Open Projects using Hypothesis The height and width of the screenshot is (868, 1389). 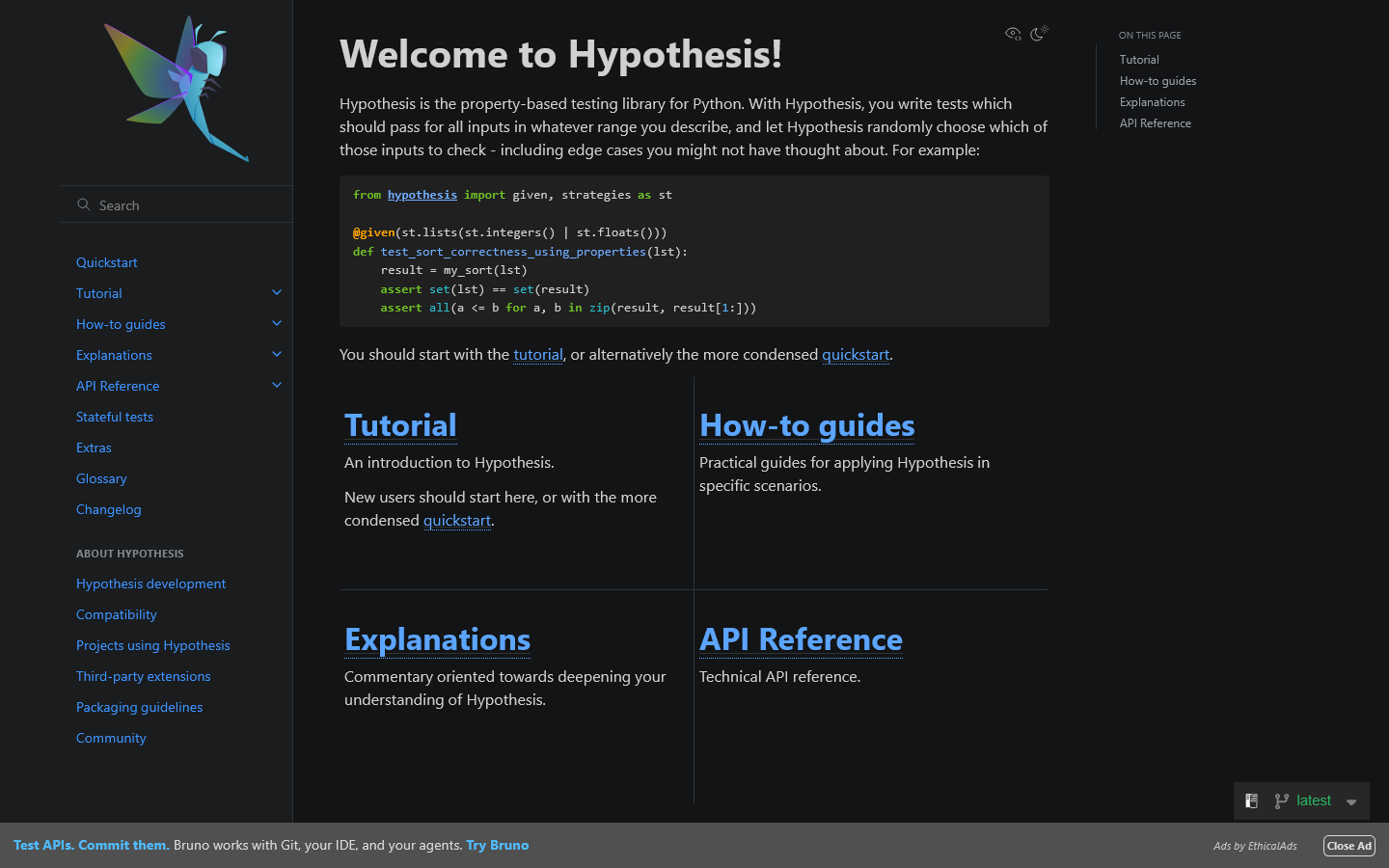click(x=153, y=645)
